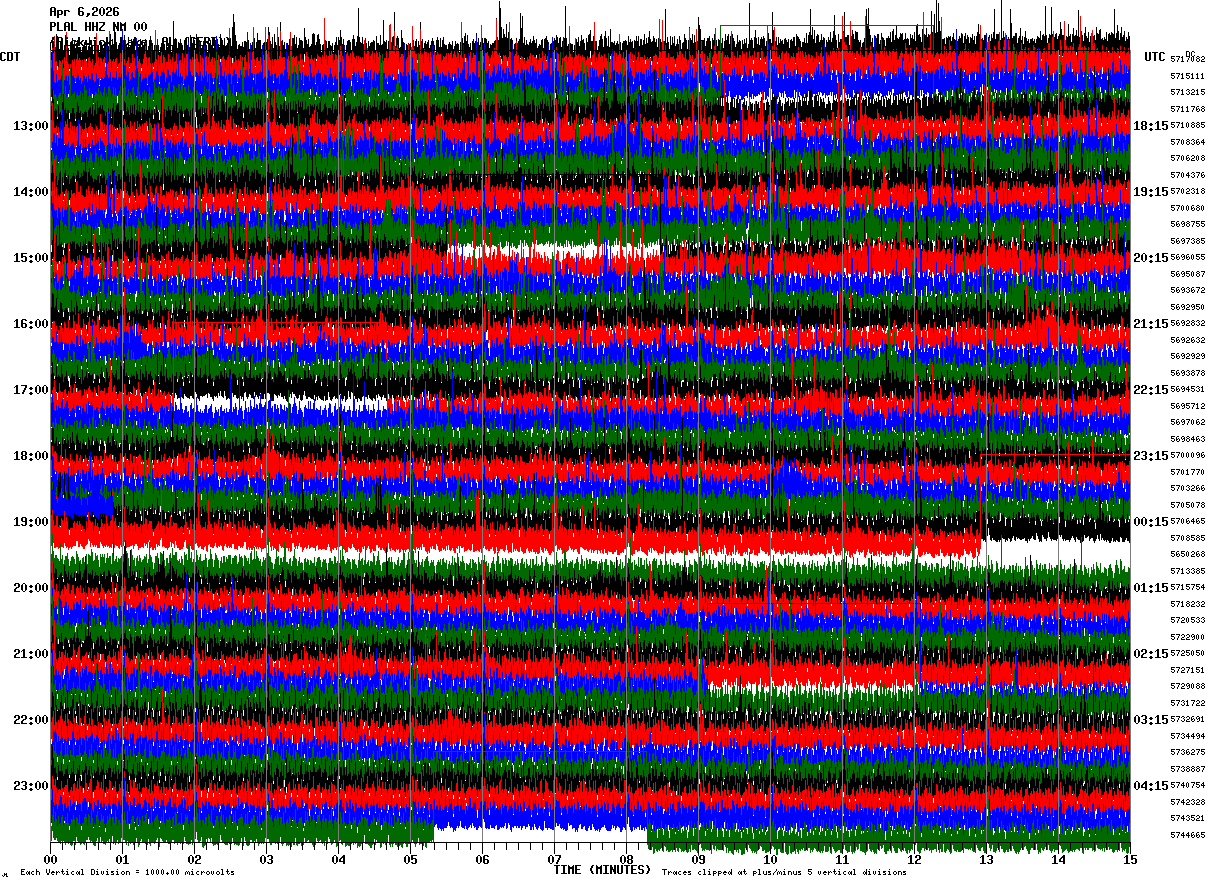This screenshot has height=886, width=1210.
Task: Click minute tick label '15' on time axis
Action: (x=1129, y=859)
